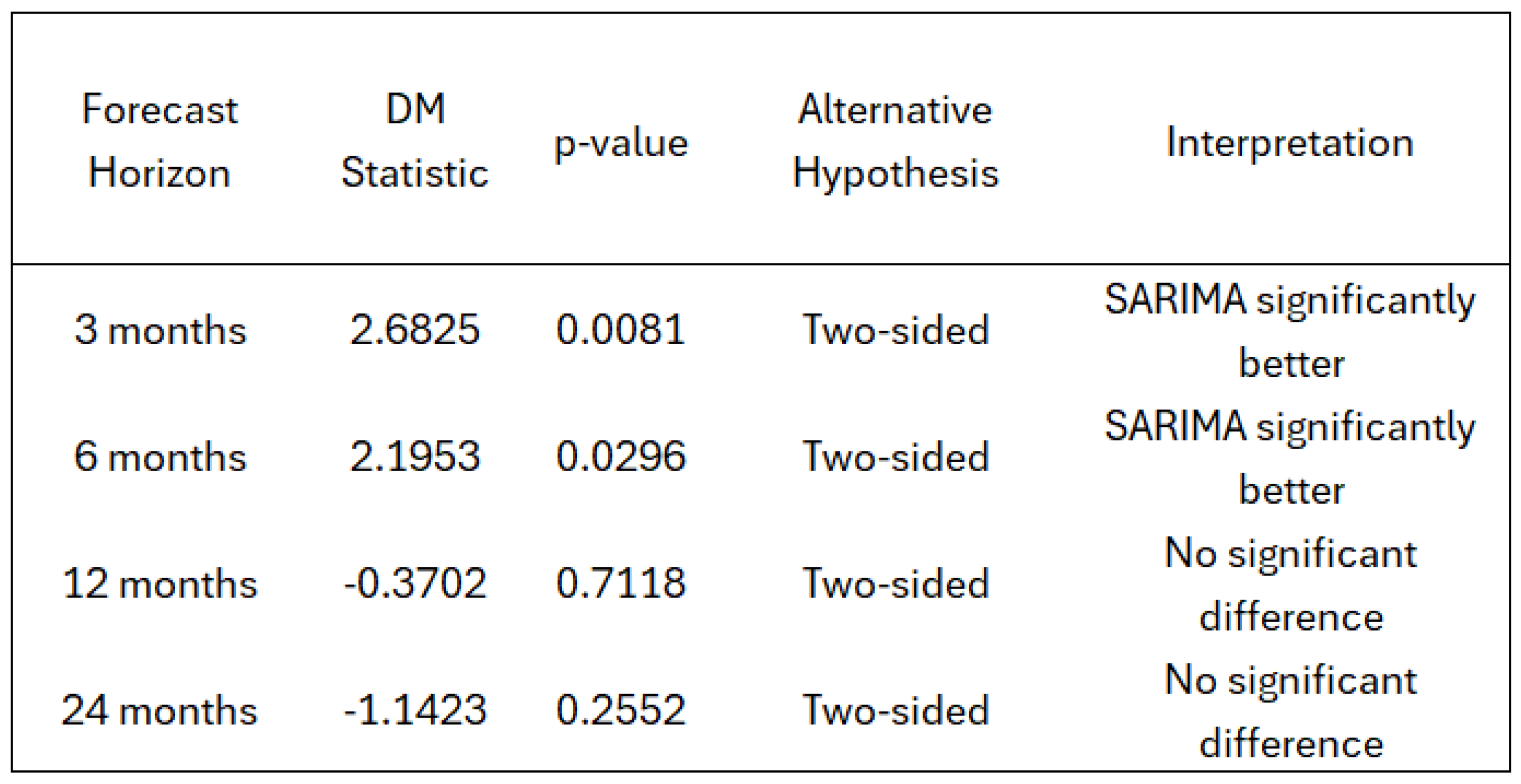
Task: Click Two-sided in the 3 months row
Action: [895, 329]
